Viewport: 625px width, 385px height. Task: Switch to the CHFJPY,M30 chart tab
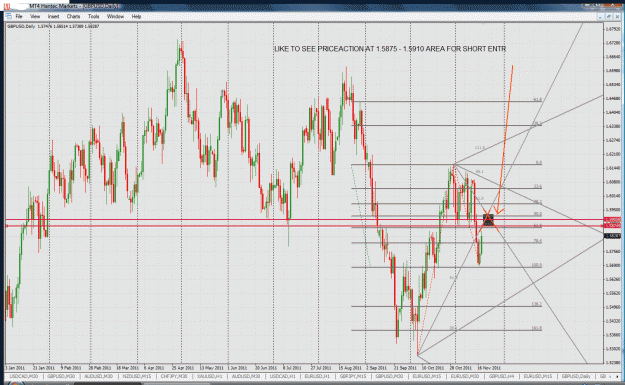(174, 376)
